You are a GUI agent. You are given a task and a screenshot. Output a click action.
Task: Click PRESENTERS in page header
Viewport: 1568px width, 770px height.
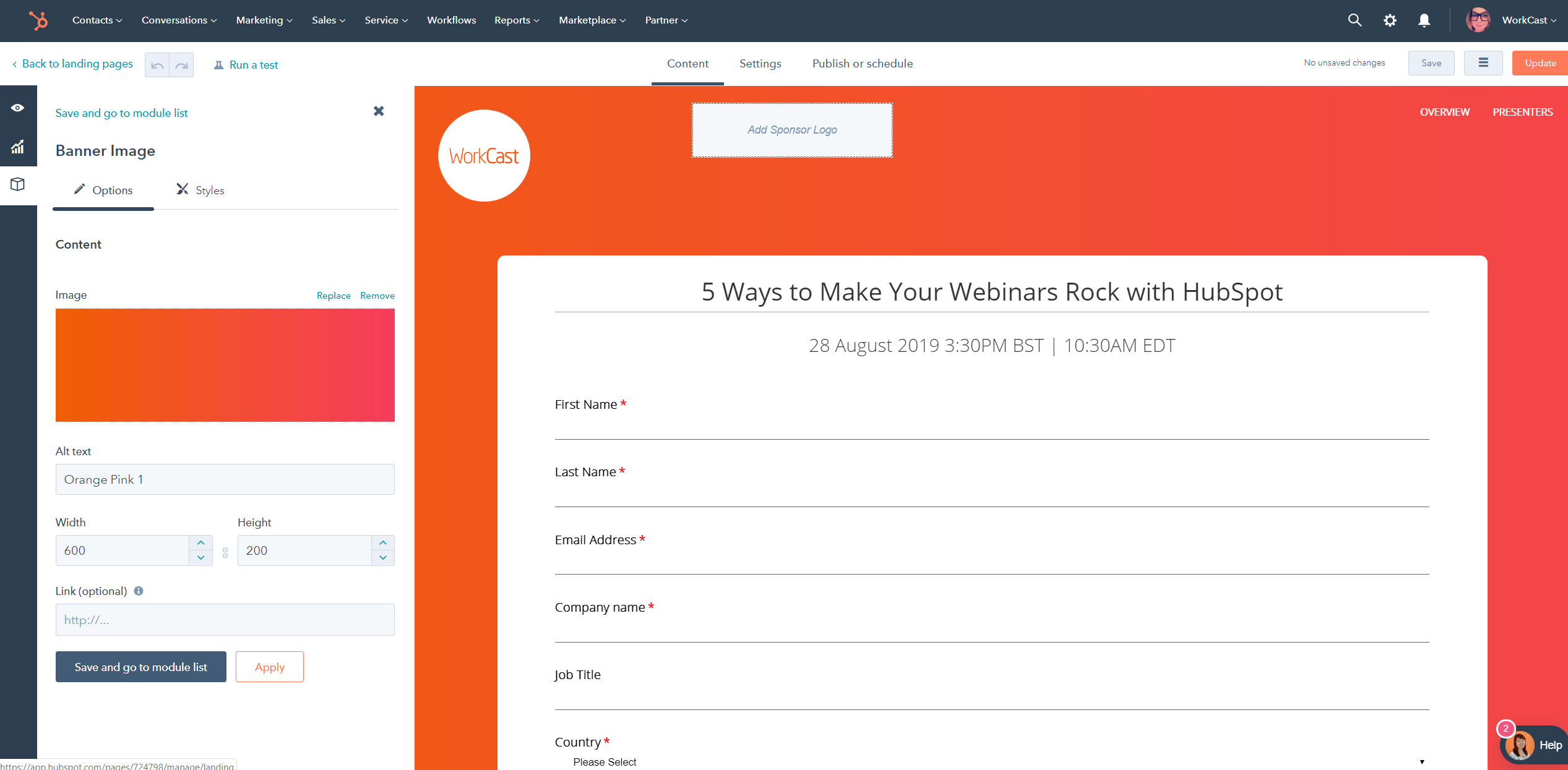tap(1522, 112)
